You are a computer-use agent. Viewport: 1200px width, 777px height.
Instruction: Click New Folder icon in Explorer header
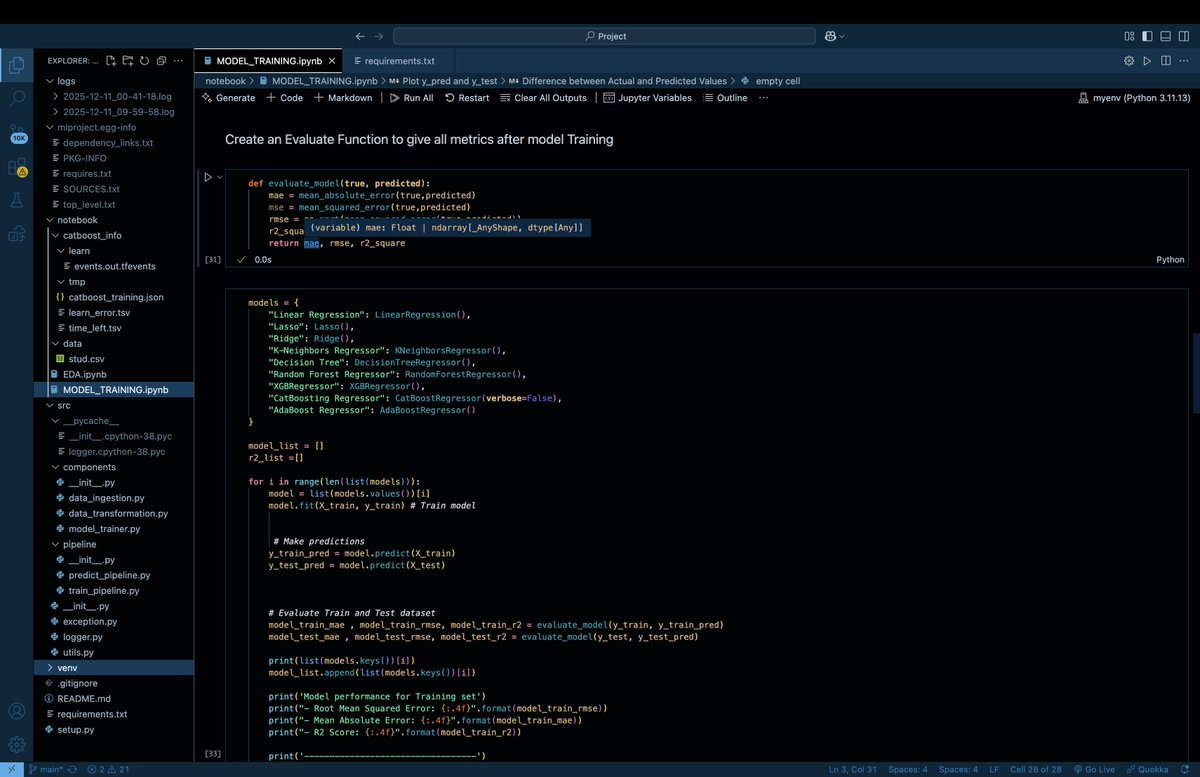(128, 61)
